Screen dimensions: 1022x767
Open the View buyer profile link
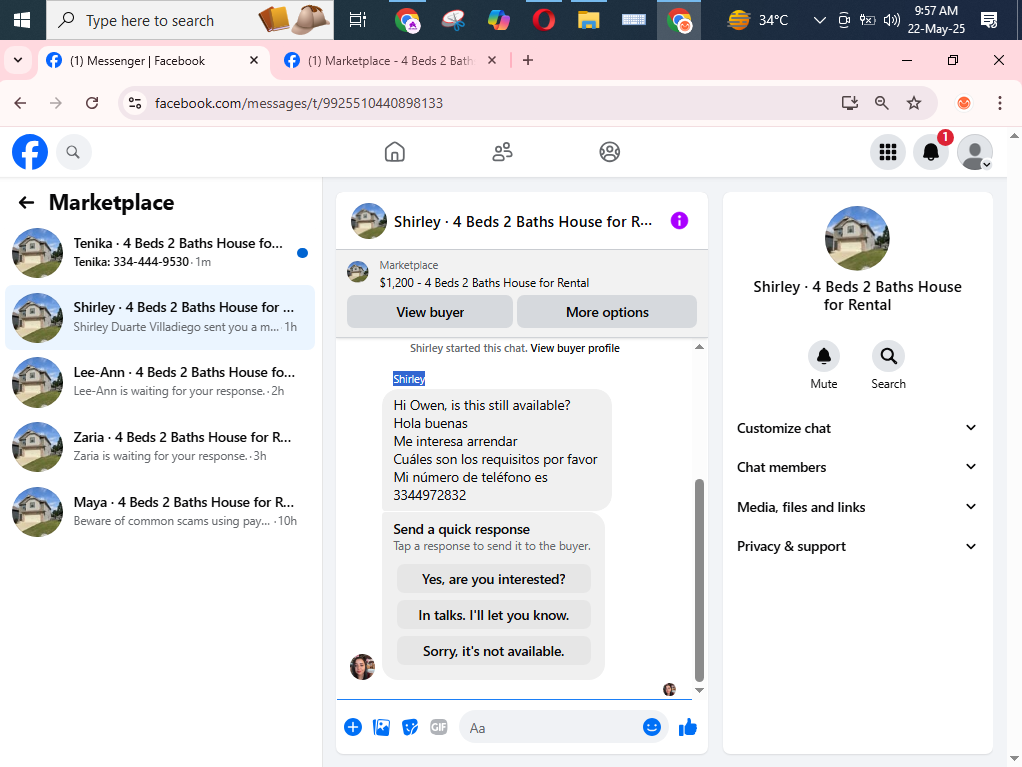tap(575, 348)
